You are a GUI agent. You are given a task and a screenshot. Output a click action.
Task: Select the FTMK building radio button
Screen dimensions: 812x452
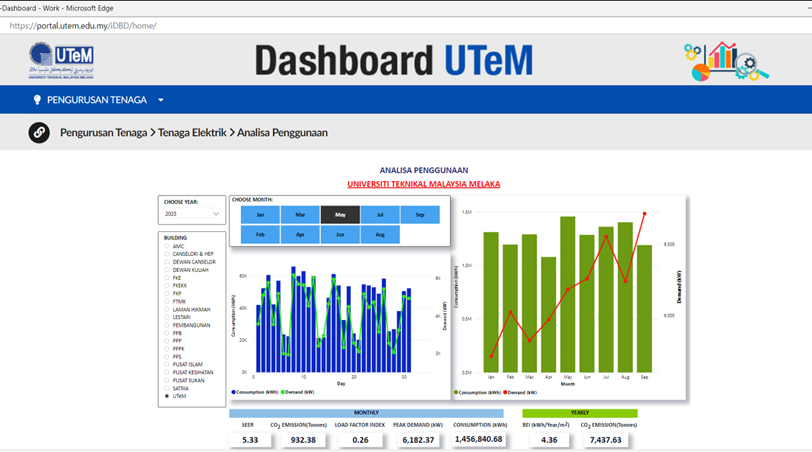coord(167,301)
